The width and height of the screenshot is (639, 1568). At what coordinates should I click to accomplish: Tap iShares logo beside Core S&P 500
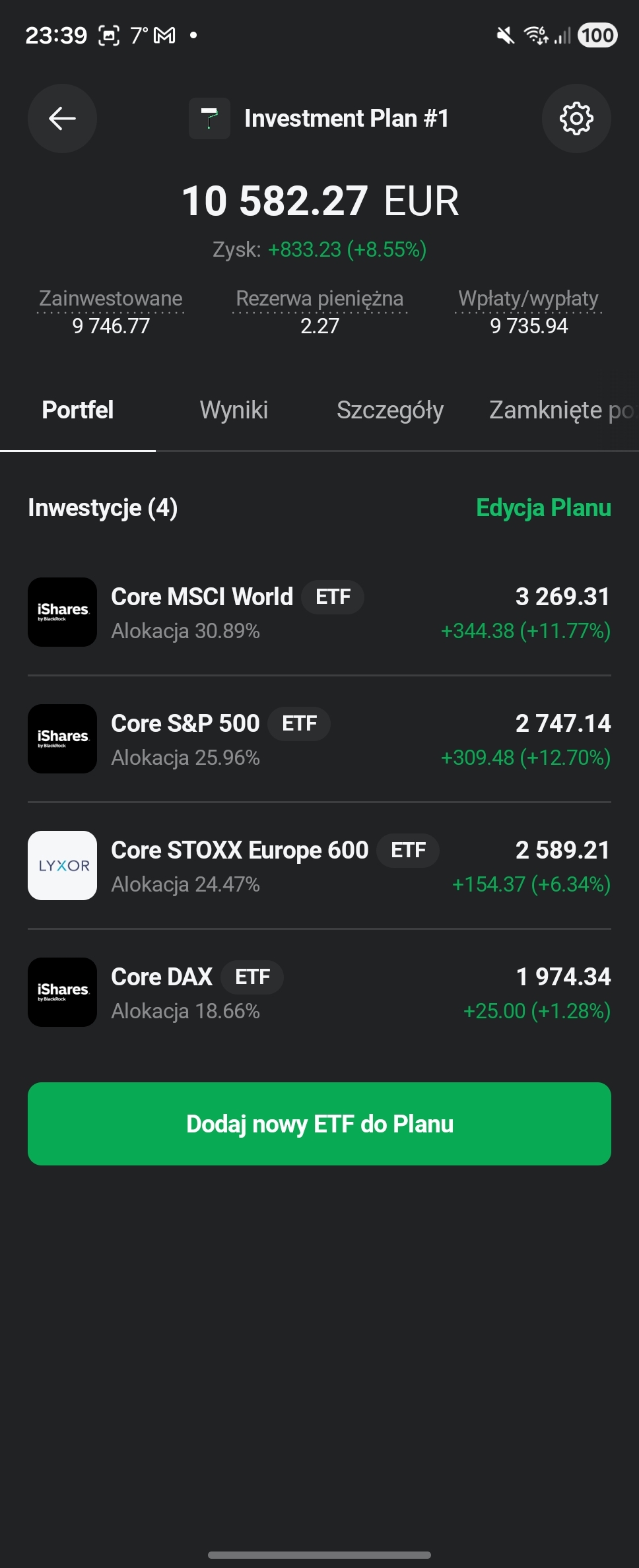pyautogui.click(x=62, y=738)
